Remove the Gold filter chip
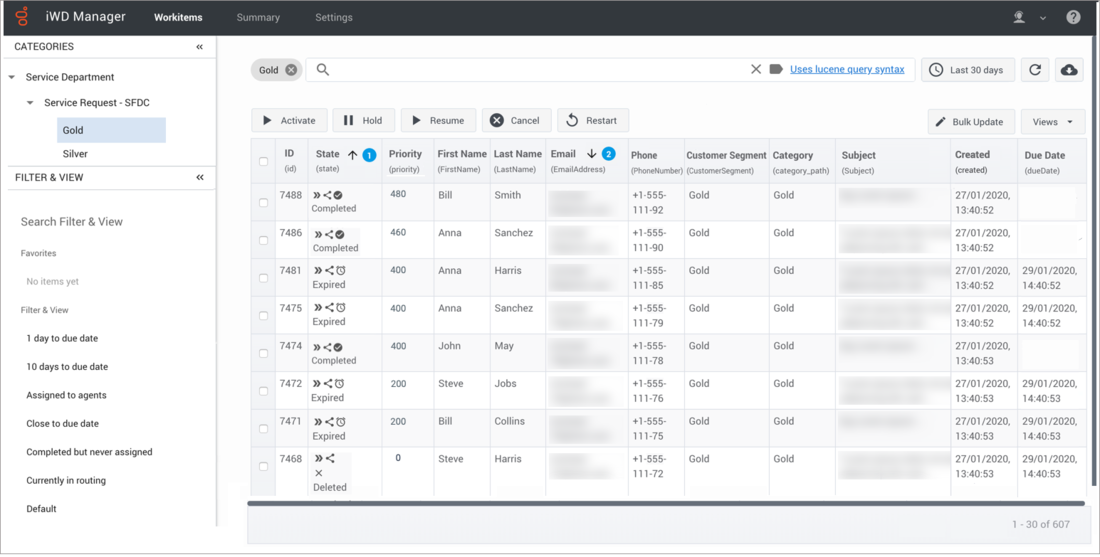Image resolution: width=1100 pixels, height=557 pixels. 291,70
